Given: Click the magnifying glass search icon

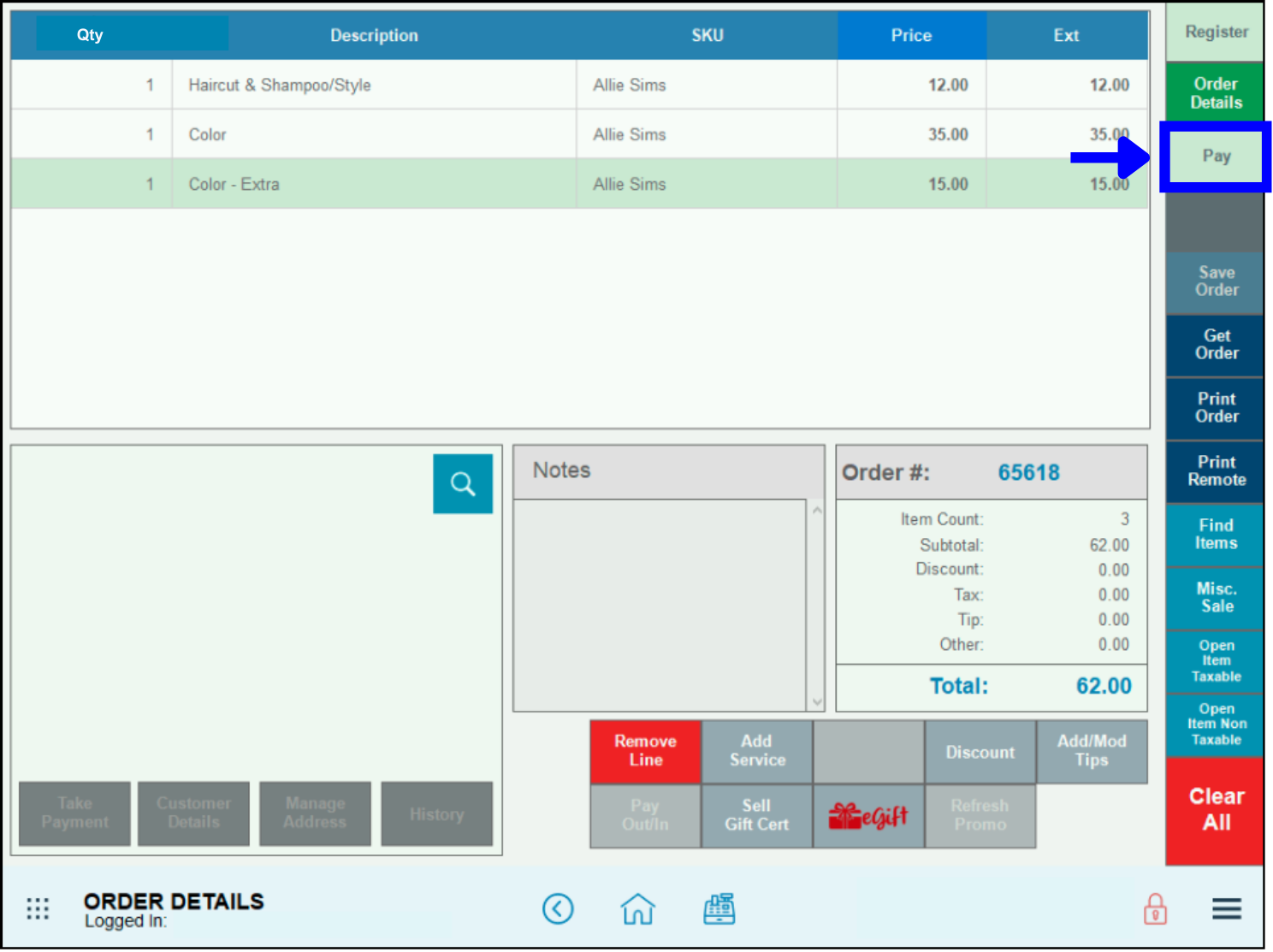Looking at the screenshot, I should [x=463, y=484].
